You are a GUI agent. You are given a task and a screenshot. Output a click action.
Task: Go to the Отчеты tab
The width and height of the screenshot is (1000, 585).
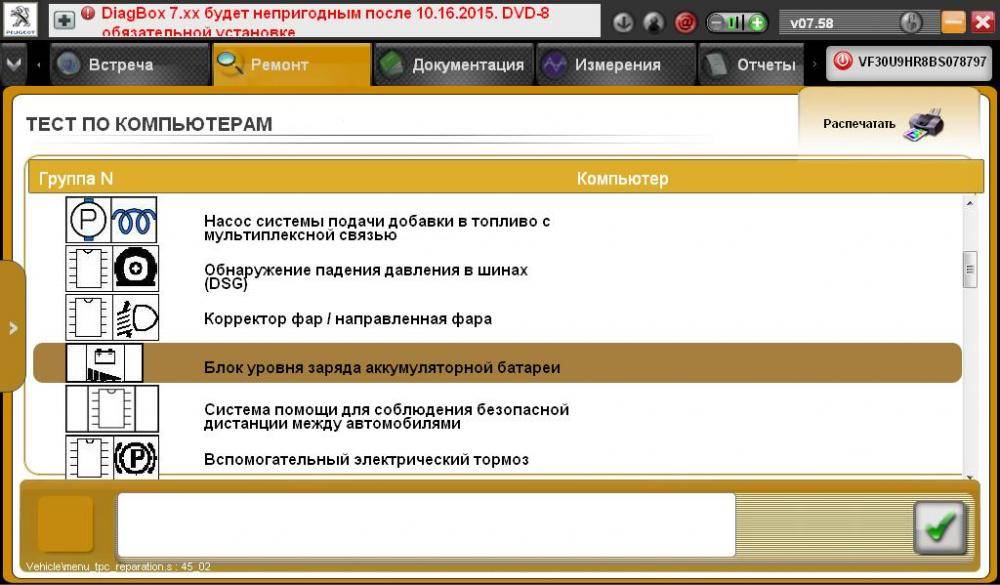[x=752, y=65]
